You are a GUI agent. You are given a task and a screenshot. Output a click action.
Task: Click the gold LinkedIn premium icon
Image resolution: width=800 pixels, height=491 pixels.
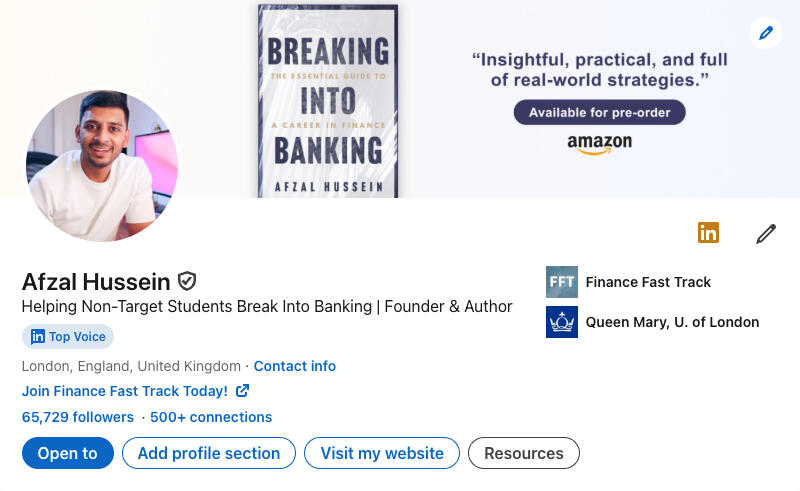click(x=708, y=233)
